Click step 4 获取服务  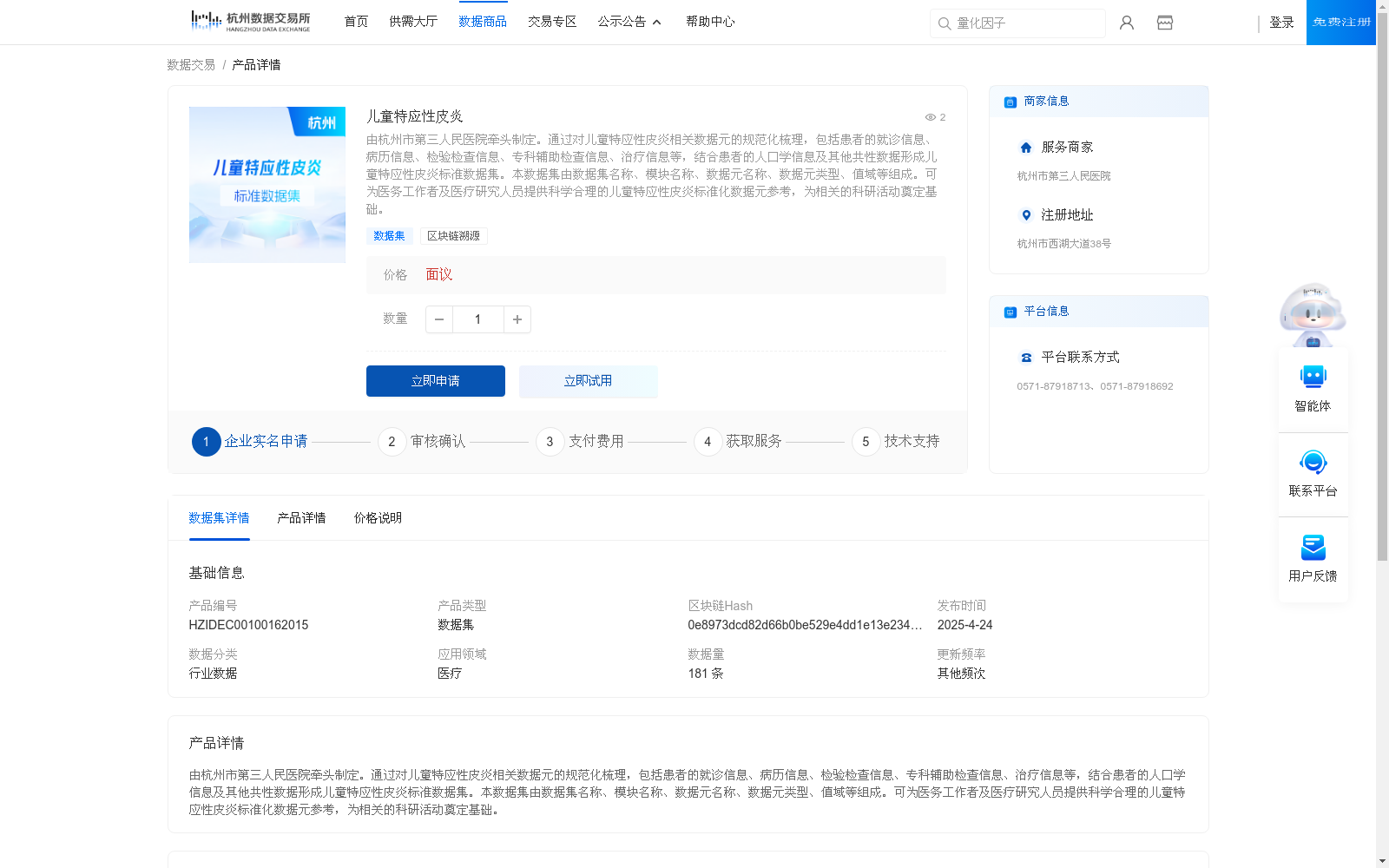tap(738, 442)
